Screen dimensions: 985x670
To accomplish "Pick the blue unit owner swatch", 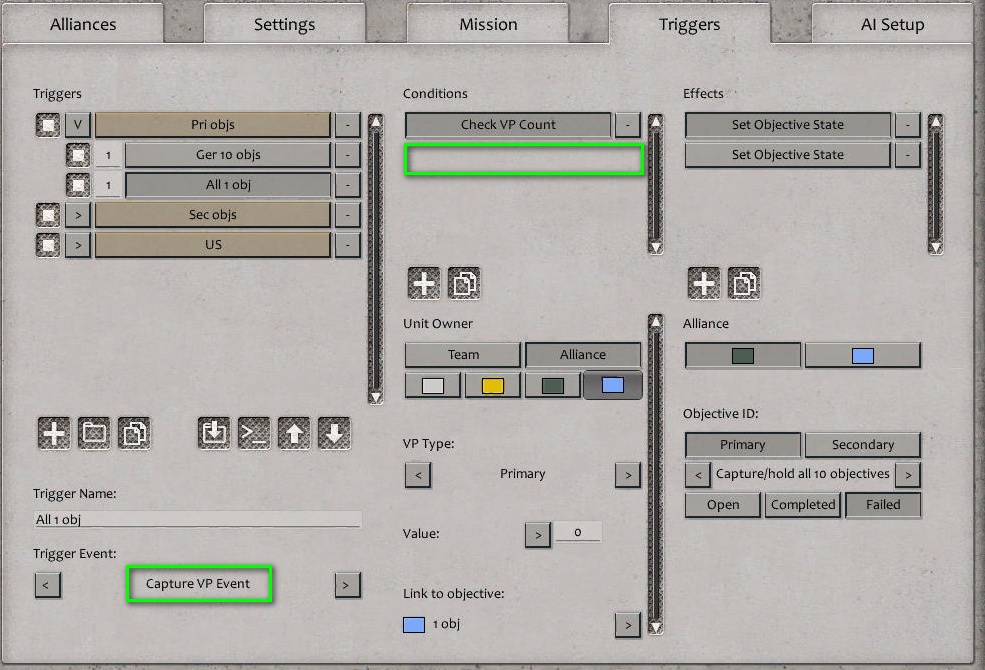I will (x=612, y=385).
